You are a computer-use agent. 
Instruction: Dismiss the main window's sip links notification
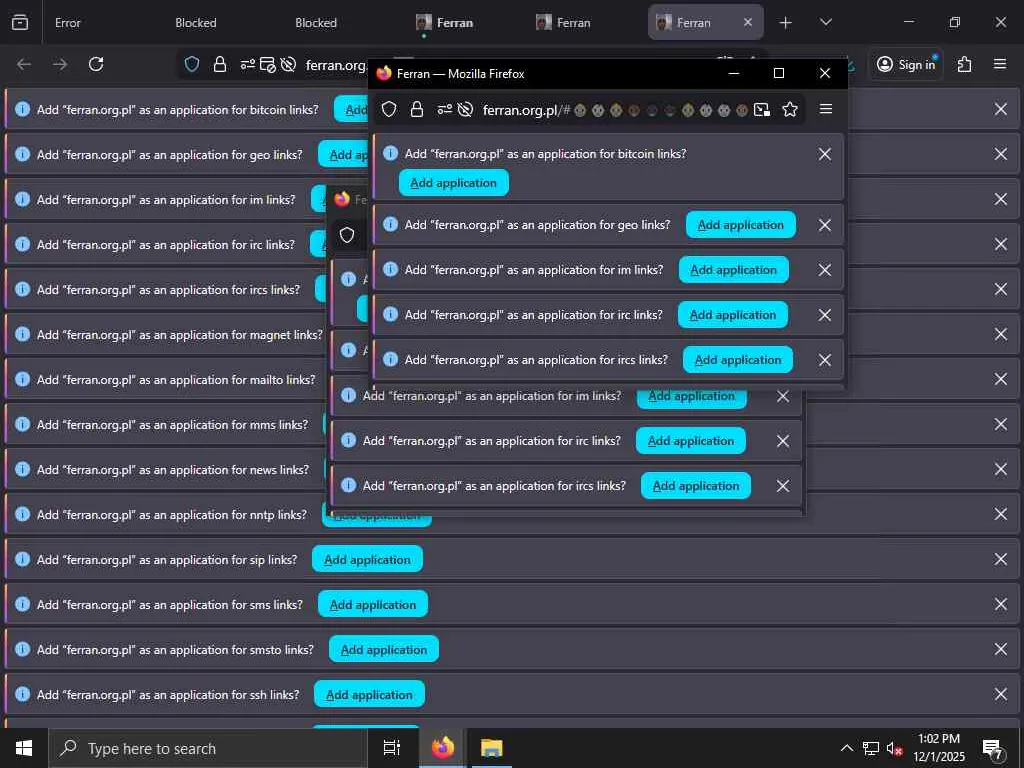(1000, 560)
